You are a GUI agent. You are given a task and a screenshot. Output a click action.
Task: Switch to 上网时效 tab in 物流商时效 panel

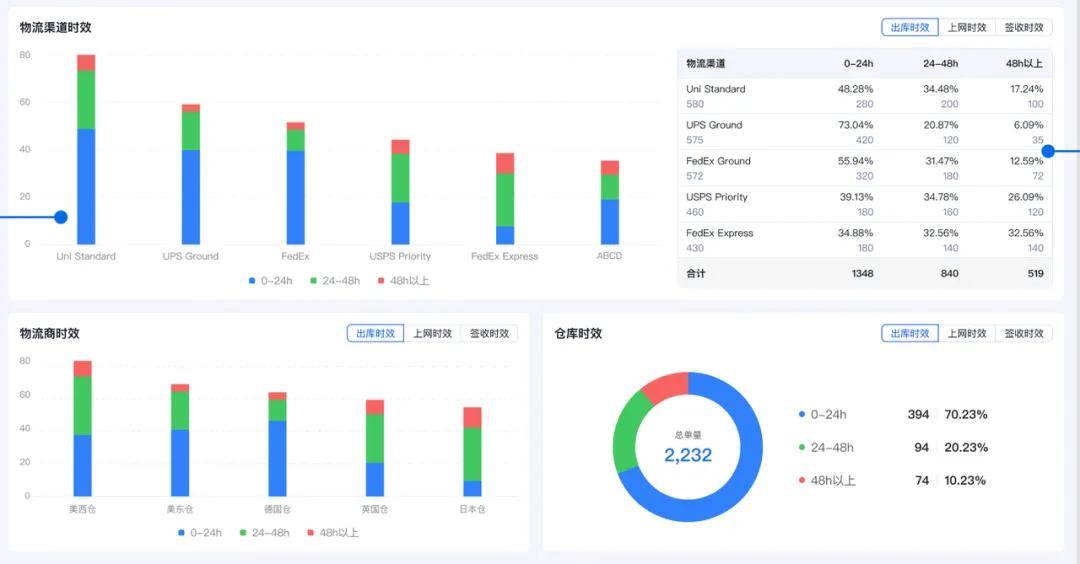click(x=433, y=333)
